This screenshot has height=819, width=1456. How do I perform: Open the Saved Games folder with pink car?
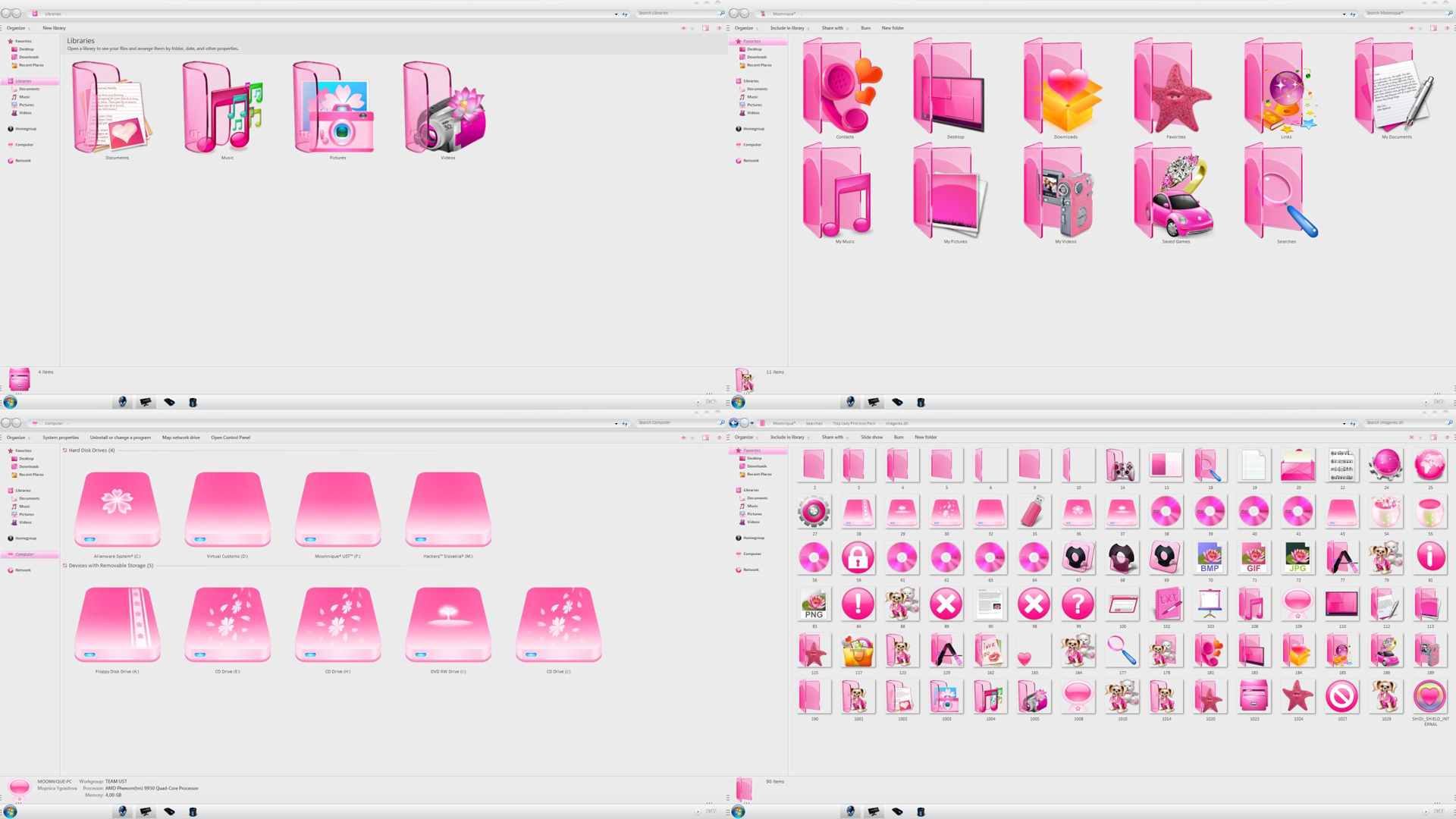[x=1175, y=192]
